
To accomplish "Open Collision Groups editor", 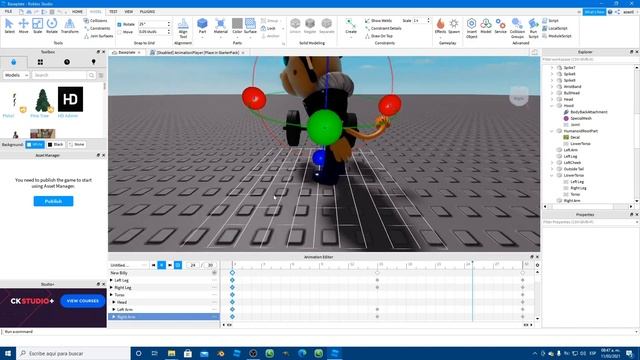I will [517, 28].
